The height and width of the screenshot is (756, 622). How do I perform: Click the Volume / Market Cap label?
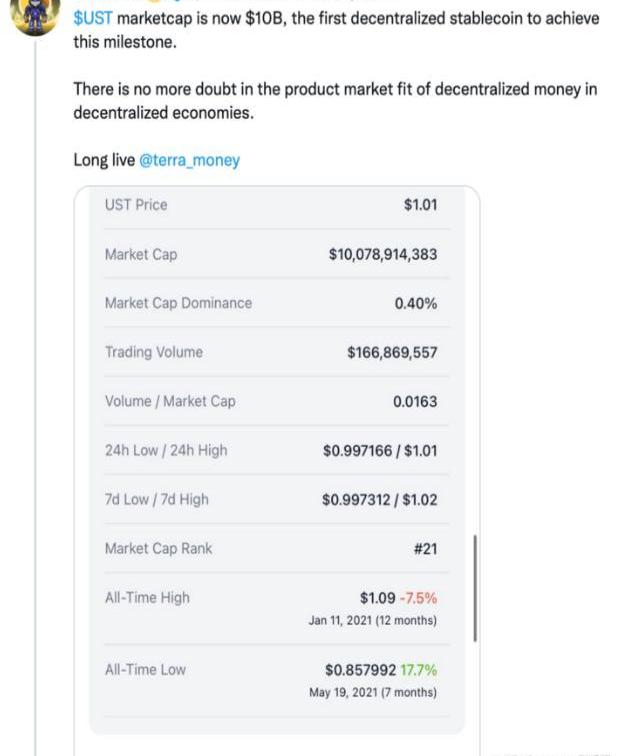tap(170, 401)
